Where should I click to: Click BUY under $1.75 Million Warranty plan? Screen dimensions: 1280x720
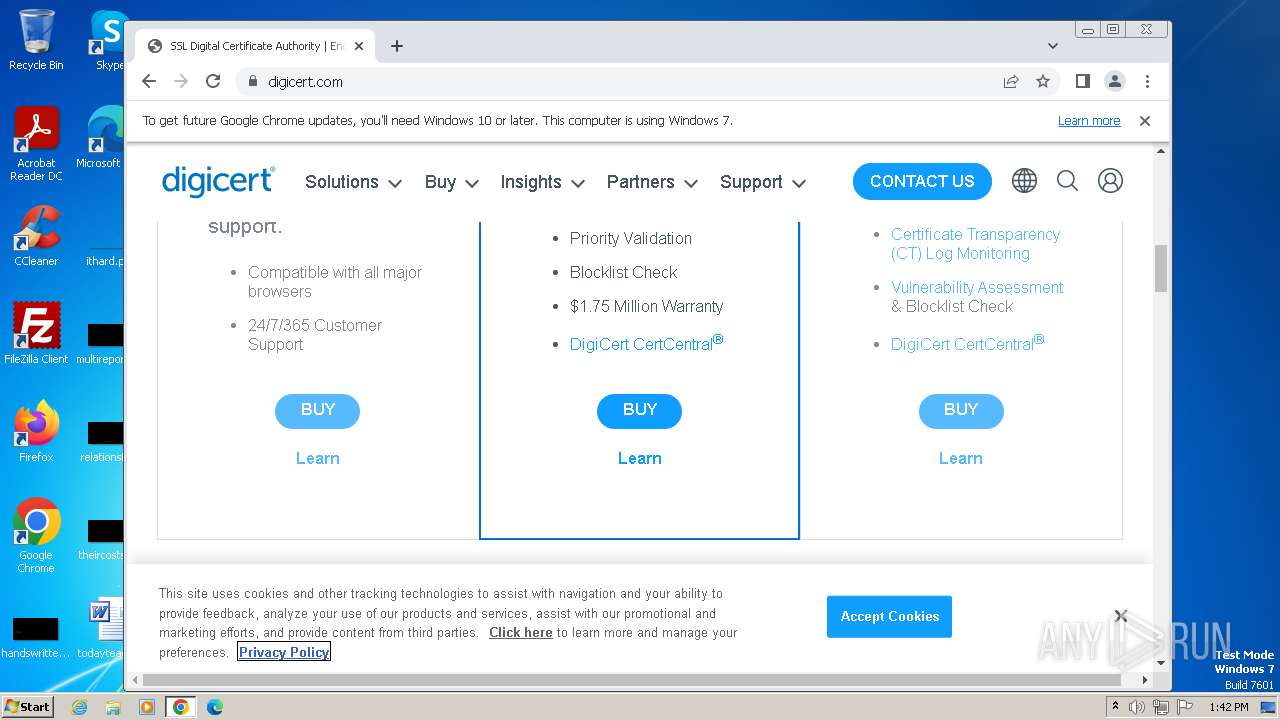coord(639,410)
